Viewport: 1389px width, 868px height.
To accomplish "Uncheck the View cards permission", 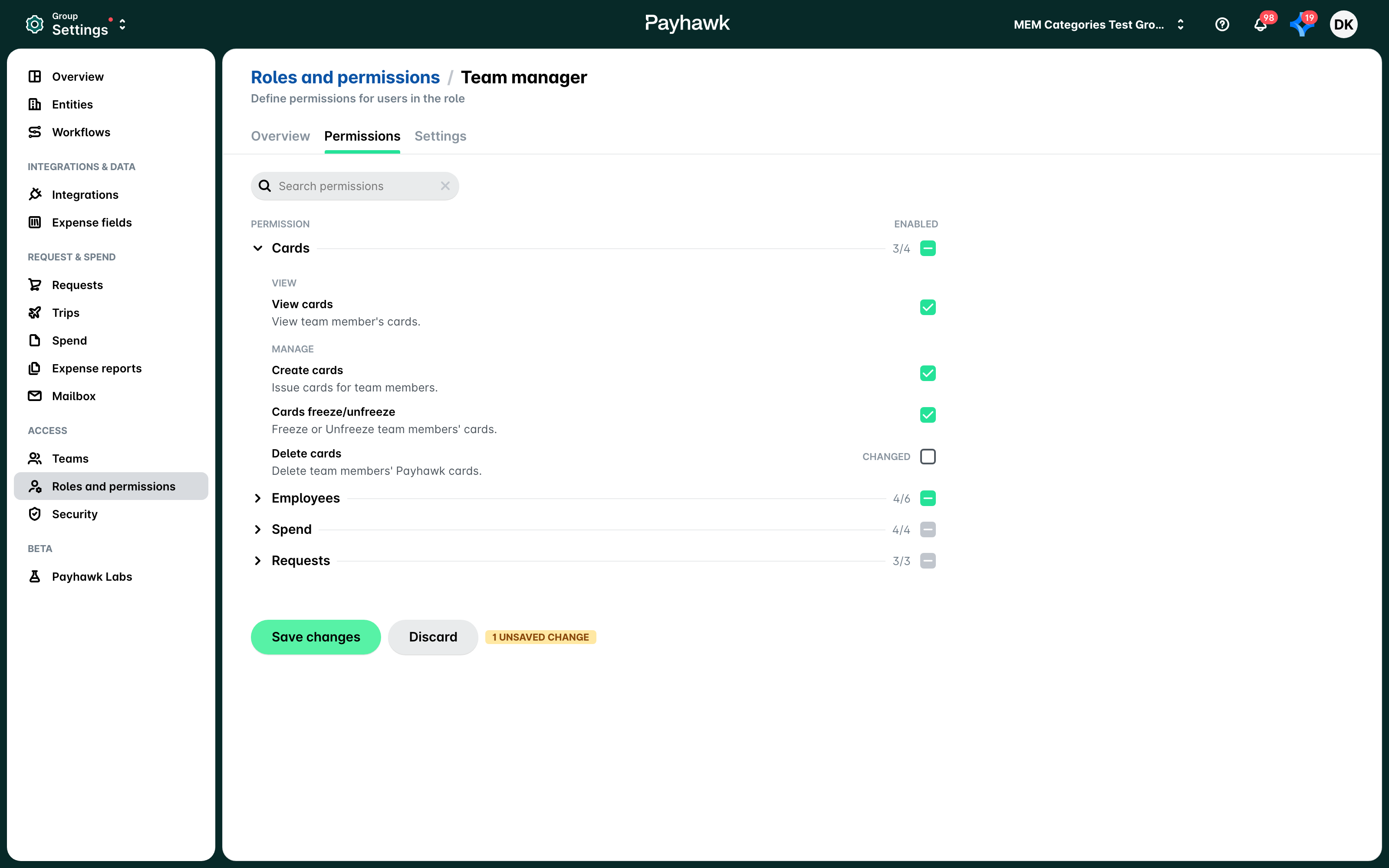I will coord(928,307).
